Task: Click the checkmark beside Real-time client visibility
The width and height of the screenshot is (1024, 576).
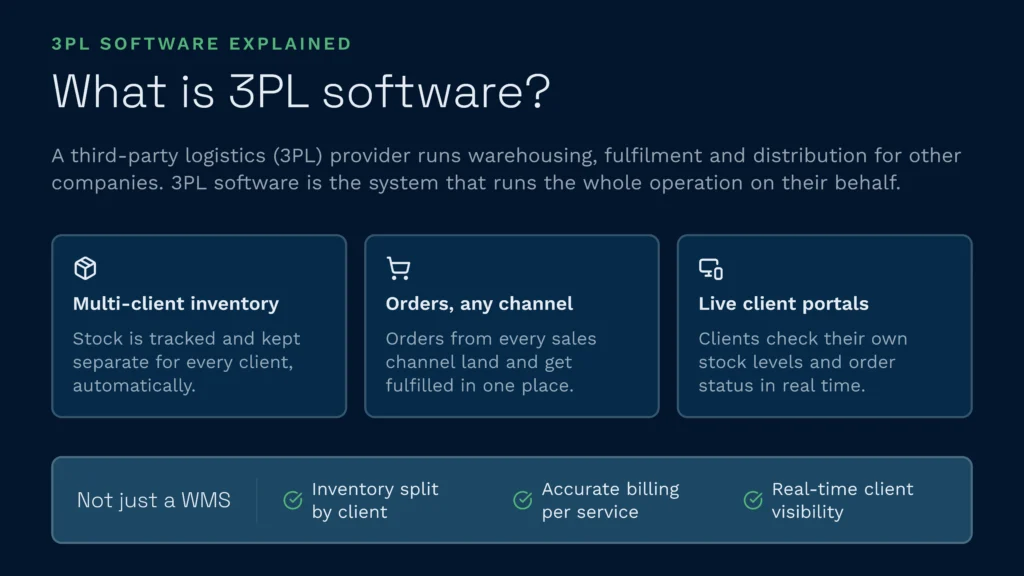Action: [x=752, y=500]
